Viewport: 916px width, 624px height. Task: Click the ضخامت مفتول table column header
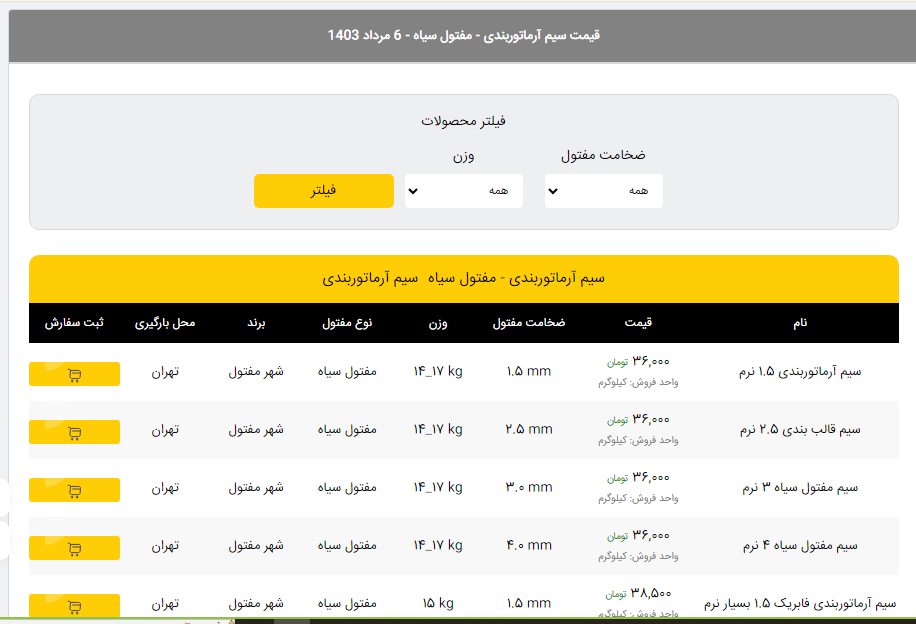529,323
